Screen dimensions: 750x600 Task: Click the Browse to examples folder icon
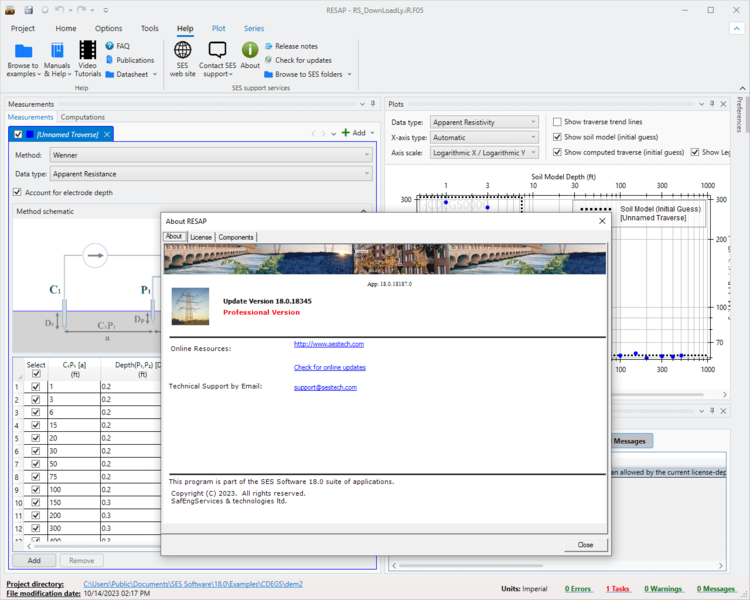(23, 51)
